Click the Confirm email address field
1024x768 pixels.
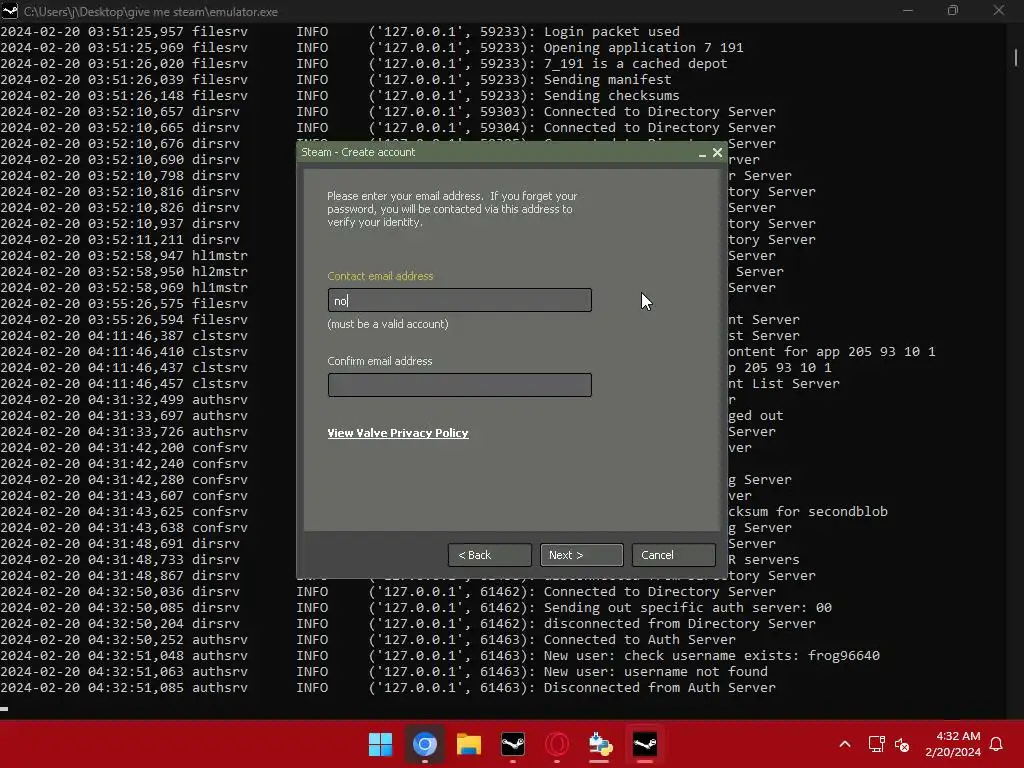tap(460, 385)
